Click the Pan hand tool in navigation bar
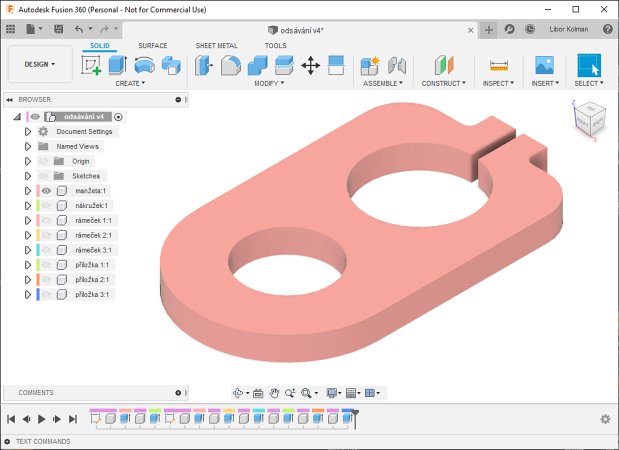Viewport: 619px width, 450px height. pyautogui.click(x=257, y=393)
